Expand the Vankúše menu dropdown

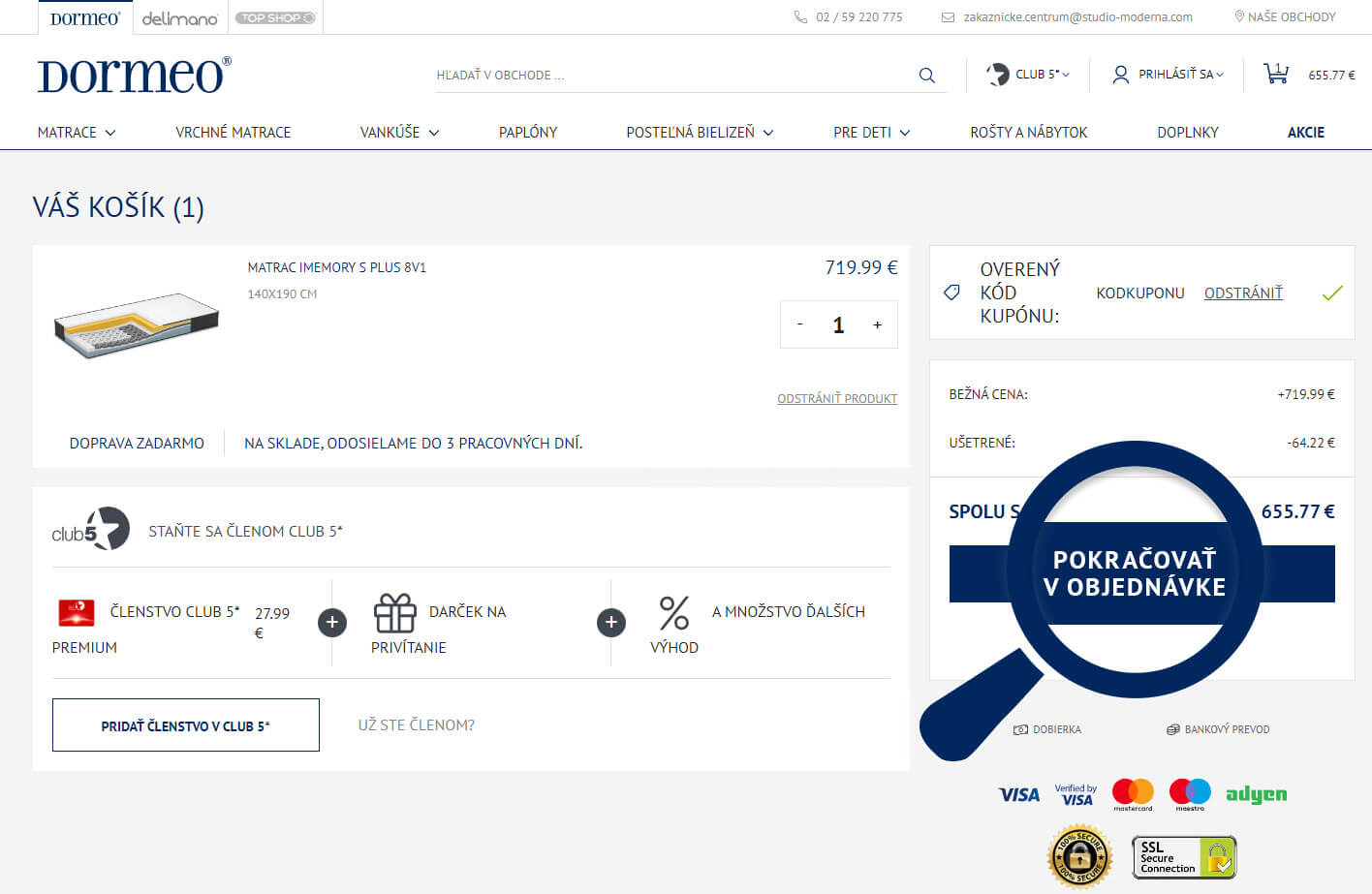(399, 133)
